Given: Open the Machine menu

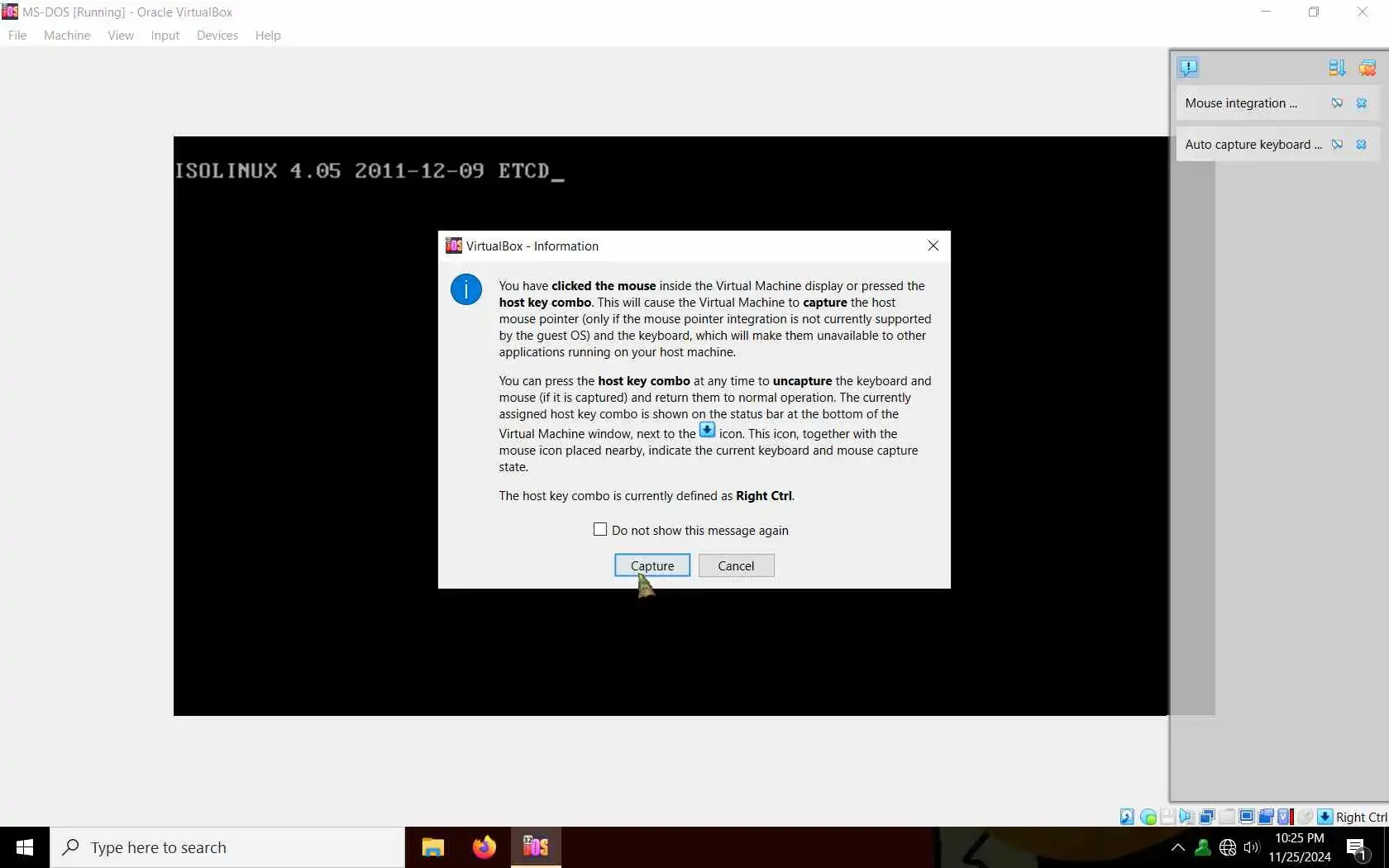Looking at the screenshot, I should pyautogui.click(x=67, y=36).
